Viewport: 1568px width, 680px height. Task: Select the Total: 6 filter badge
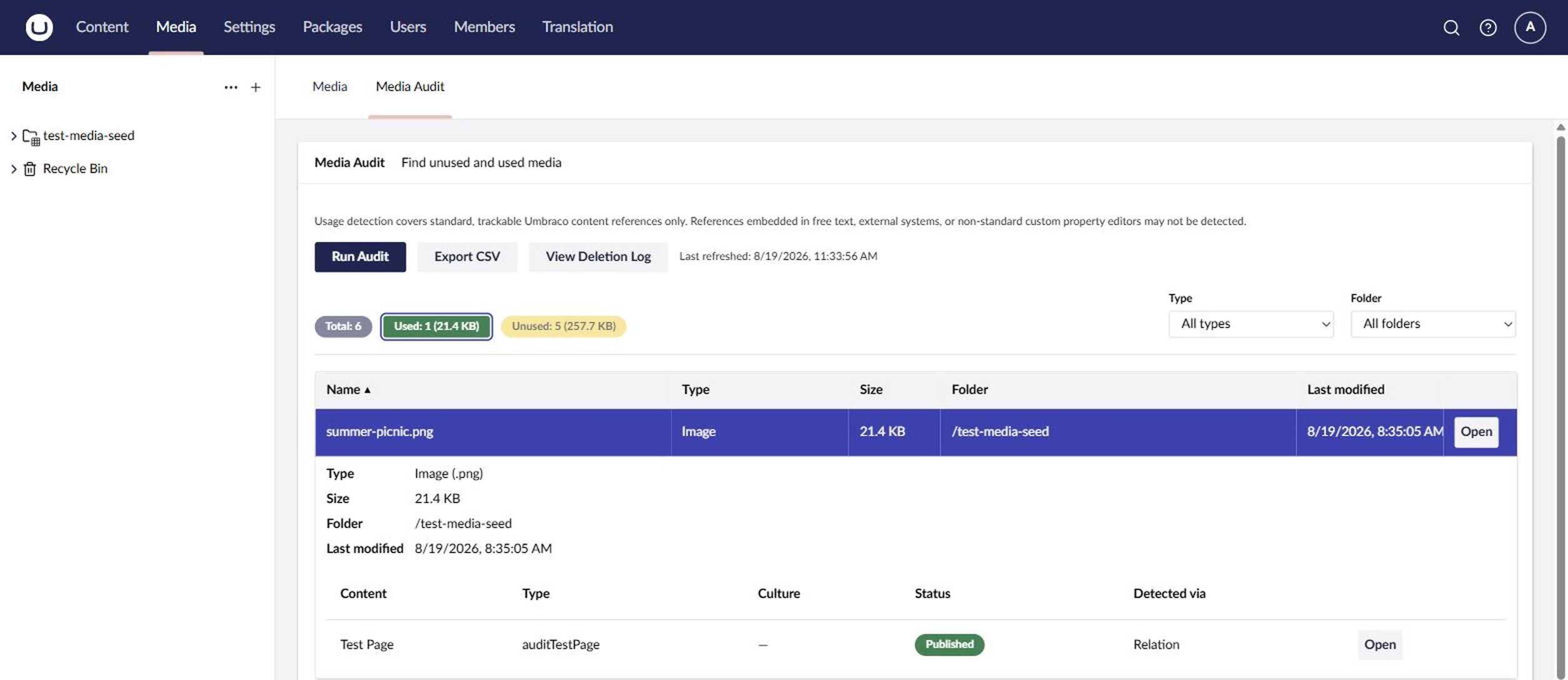click(343, 326)
